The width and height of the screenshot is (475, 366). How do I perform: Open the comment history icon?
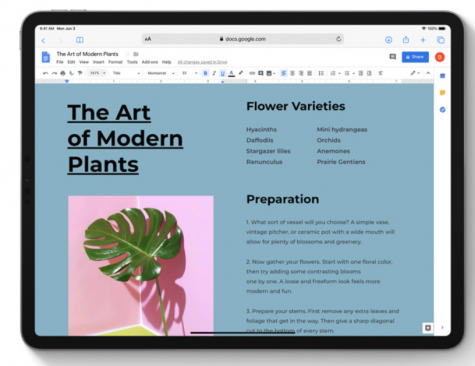(x=393, y=57)
